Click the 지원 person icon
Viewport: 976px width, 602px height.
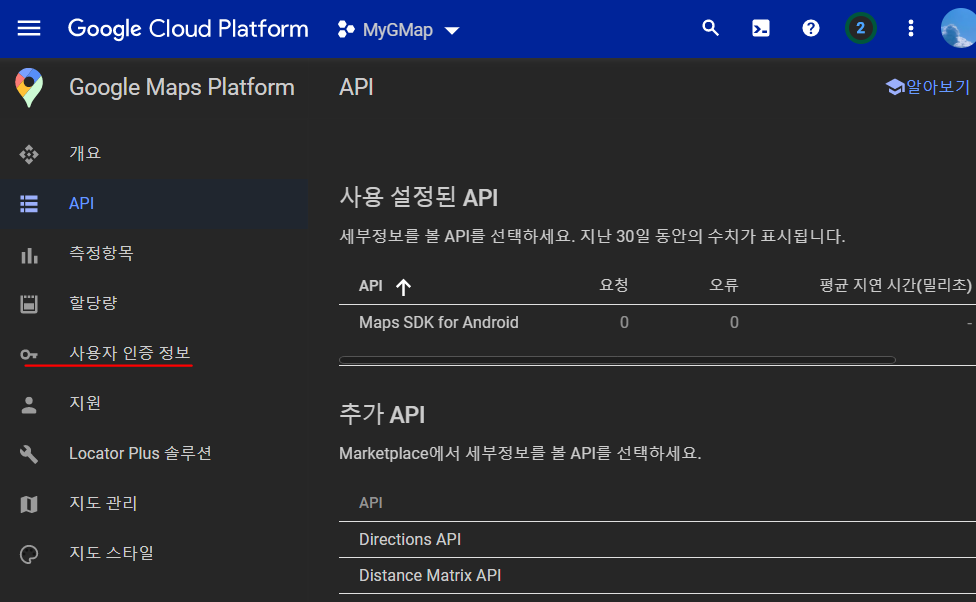[x=29, y=405]
